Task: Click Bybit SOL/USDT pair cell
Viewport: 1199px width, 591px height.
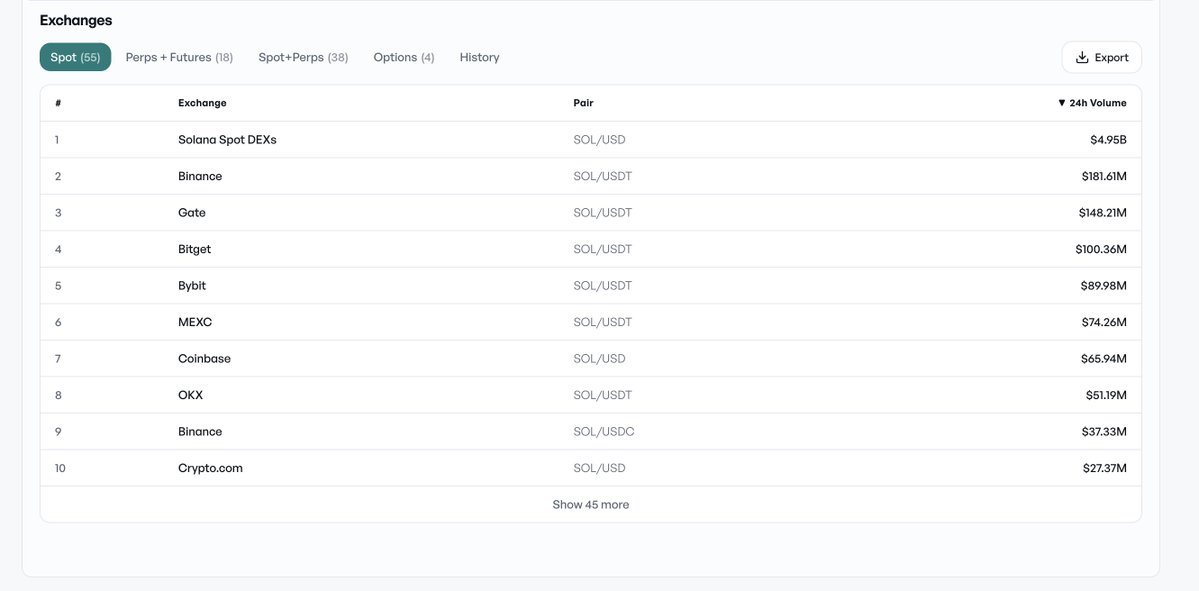Action: click(603, 286)
